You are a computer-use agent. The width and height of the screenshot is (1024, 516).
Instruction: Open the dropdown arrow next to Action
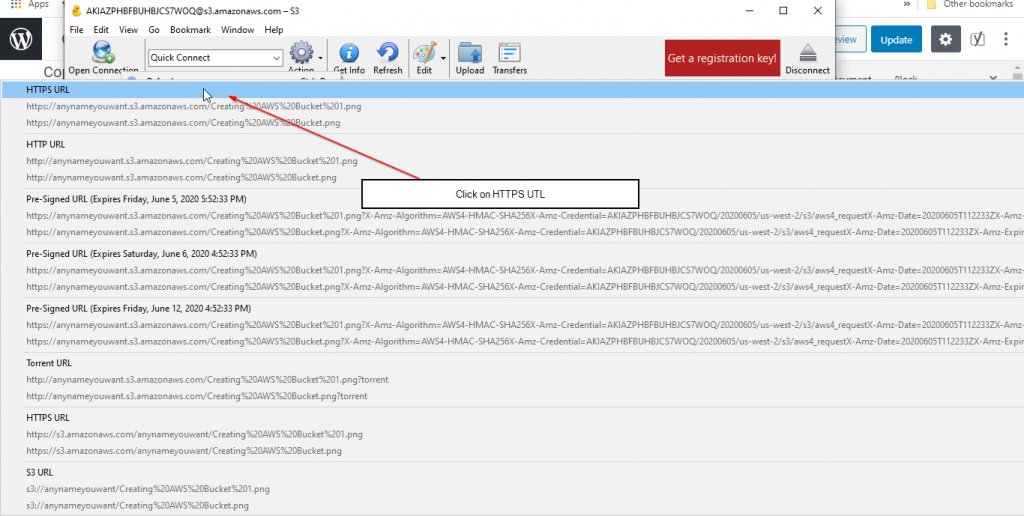coord(320,57)
